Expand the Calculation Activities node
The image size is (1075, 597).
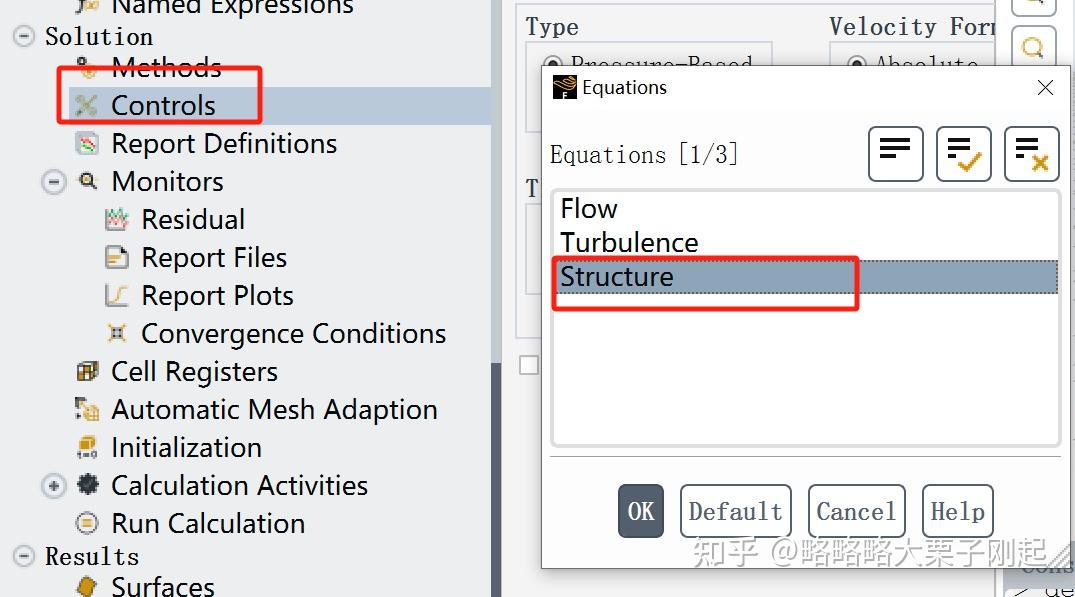[x=53, y=486]
